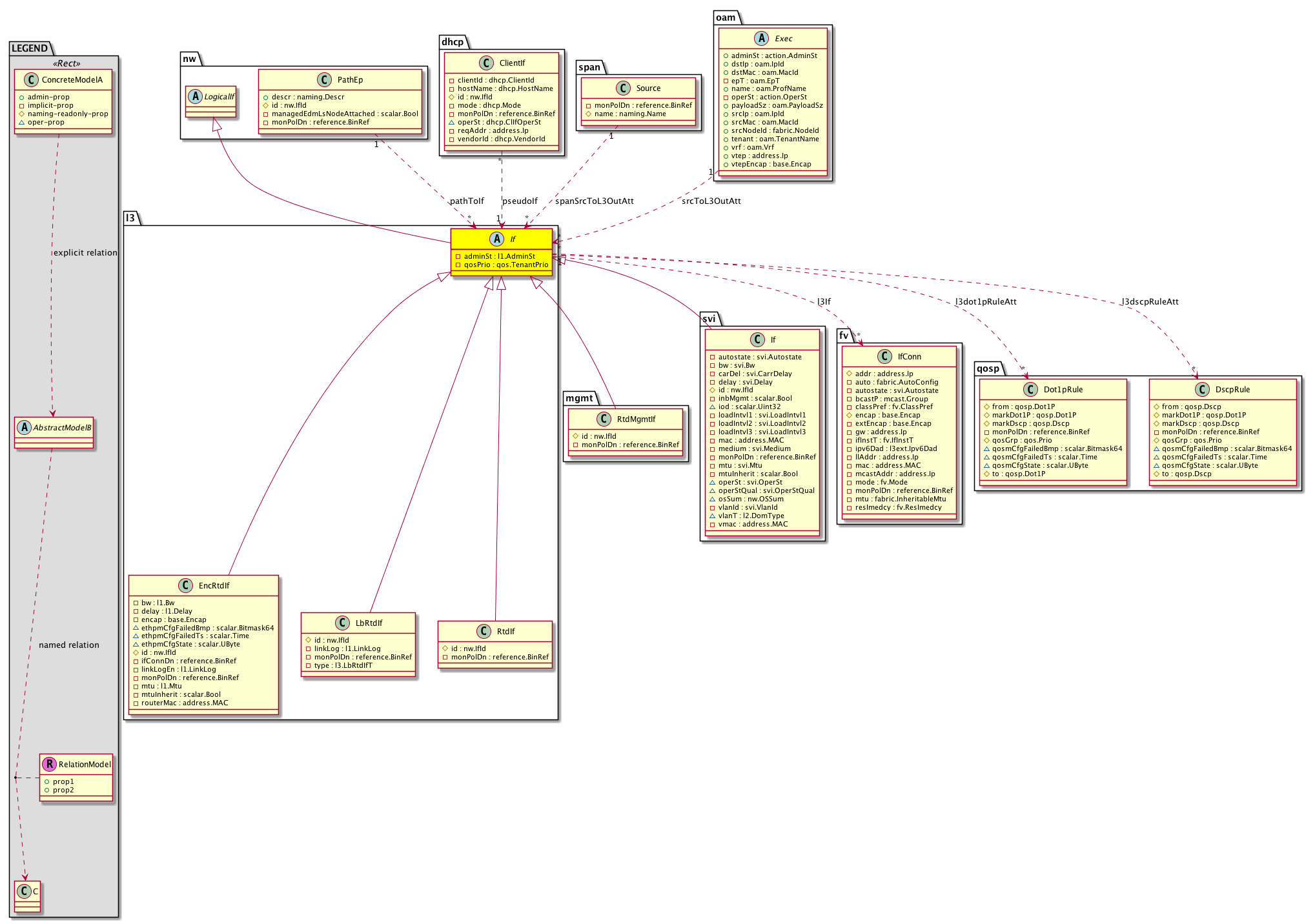The image size is (1315, 924).
Task: Click the abstract 'A' icon of l3 If class
Action: [x=496, y=239]
